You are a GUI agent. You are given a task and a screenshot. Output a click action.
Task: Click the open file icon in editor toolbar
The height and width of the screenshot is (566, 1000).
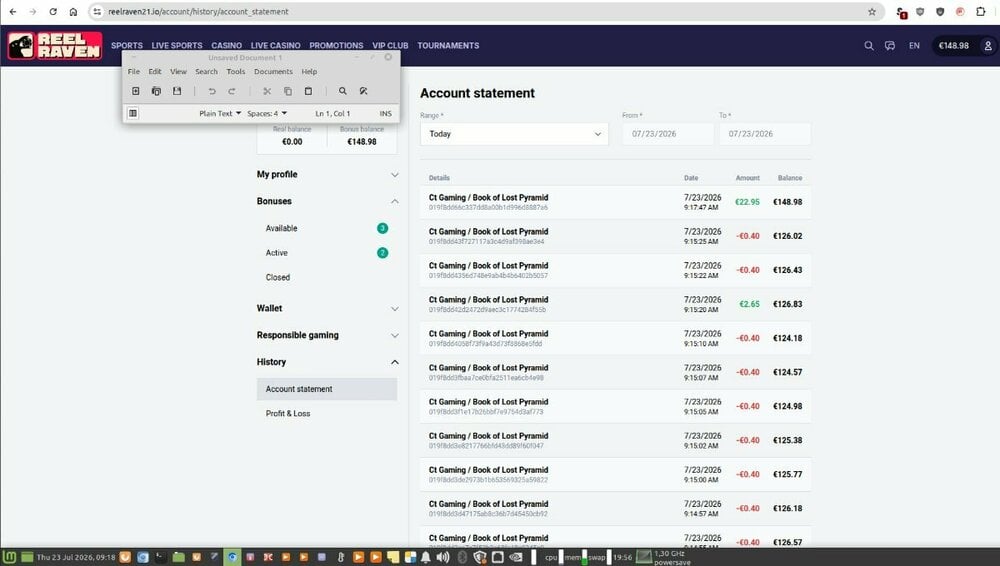(156, 91)
